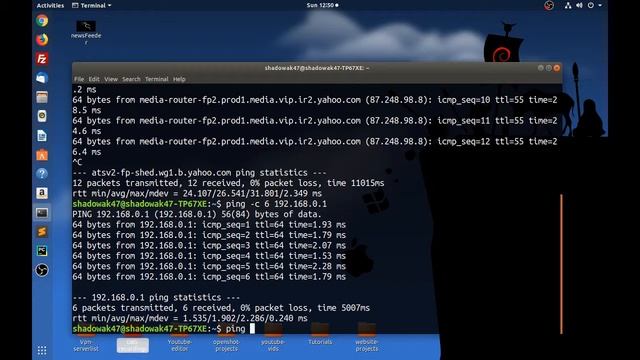The image size is (640, 360).
Task: Click the icmp_seq=5 time=2.28 ms line
Action: coord(209,266)
